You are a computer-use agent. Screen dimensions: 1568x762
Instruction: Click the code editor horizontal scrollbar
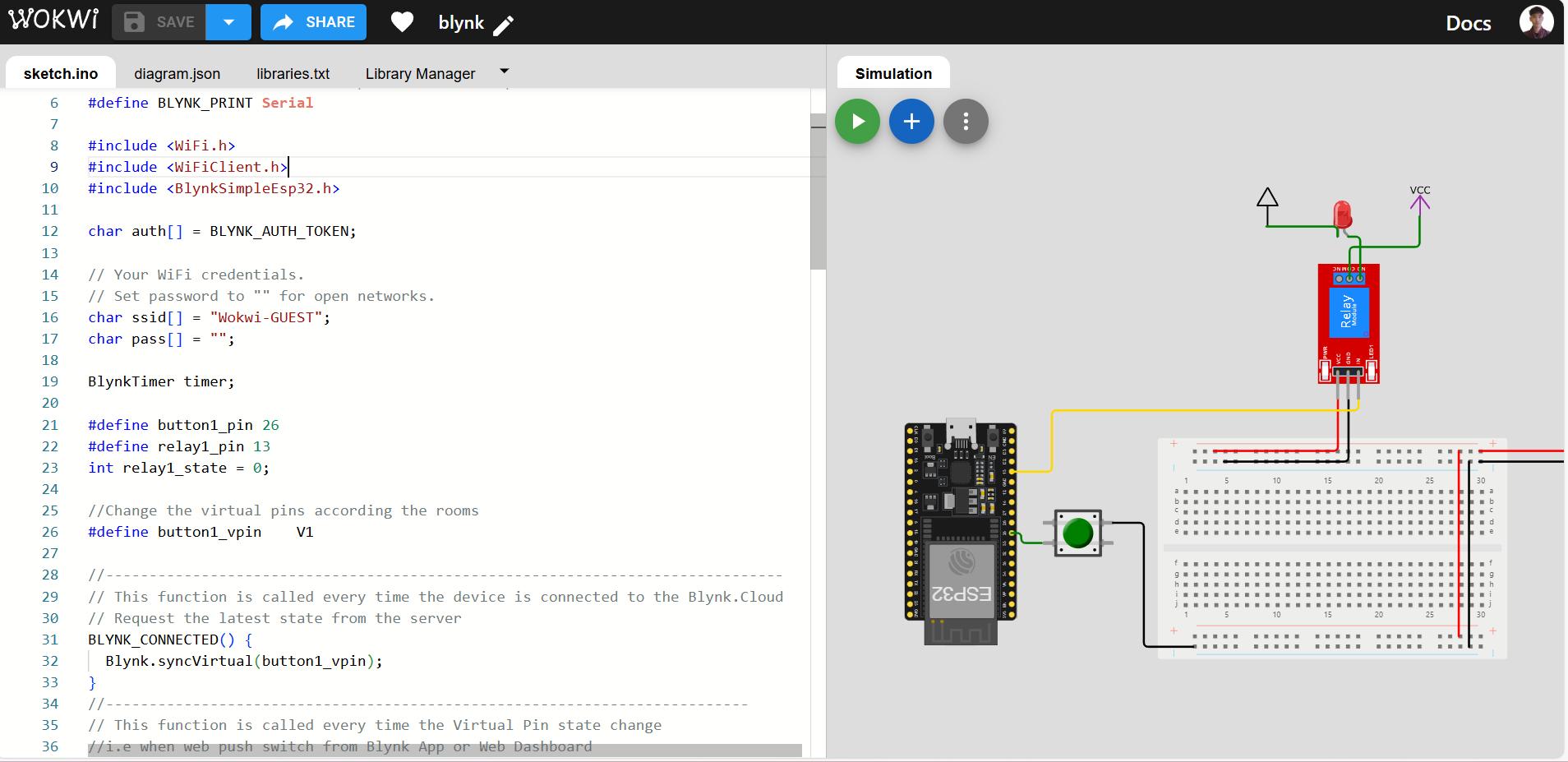(445, 750)
